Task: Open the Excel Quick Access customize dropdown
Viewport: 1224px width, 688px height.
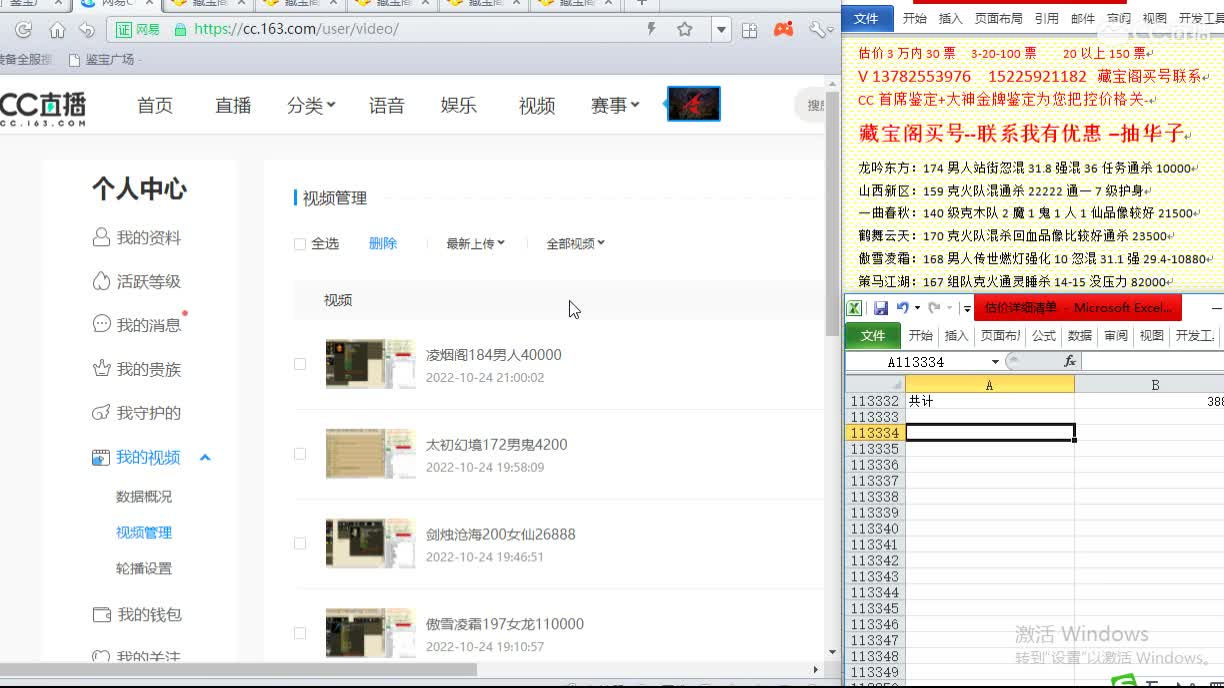Action: click(967, 308)
